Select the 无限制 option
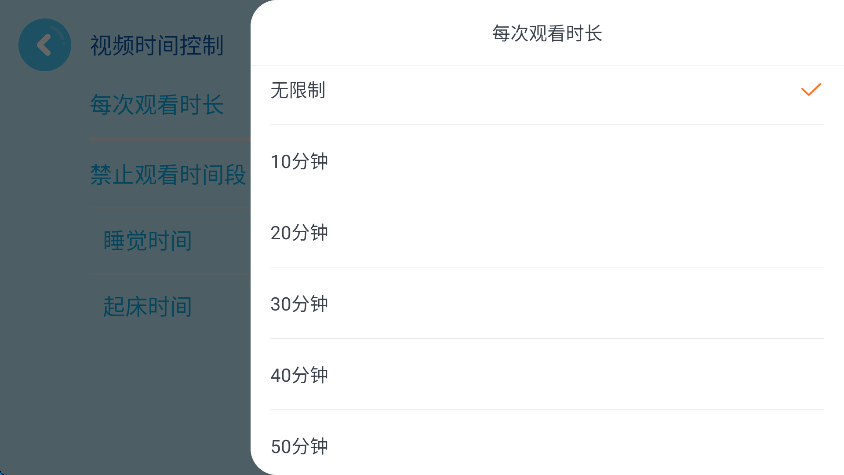 click(x=298, y=90)
